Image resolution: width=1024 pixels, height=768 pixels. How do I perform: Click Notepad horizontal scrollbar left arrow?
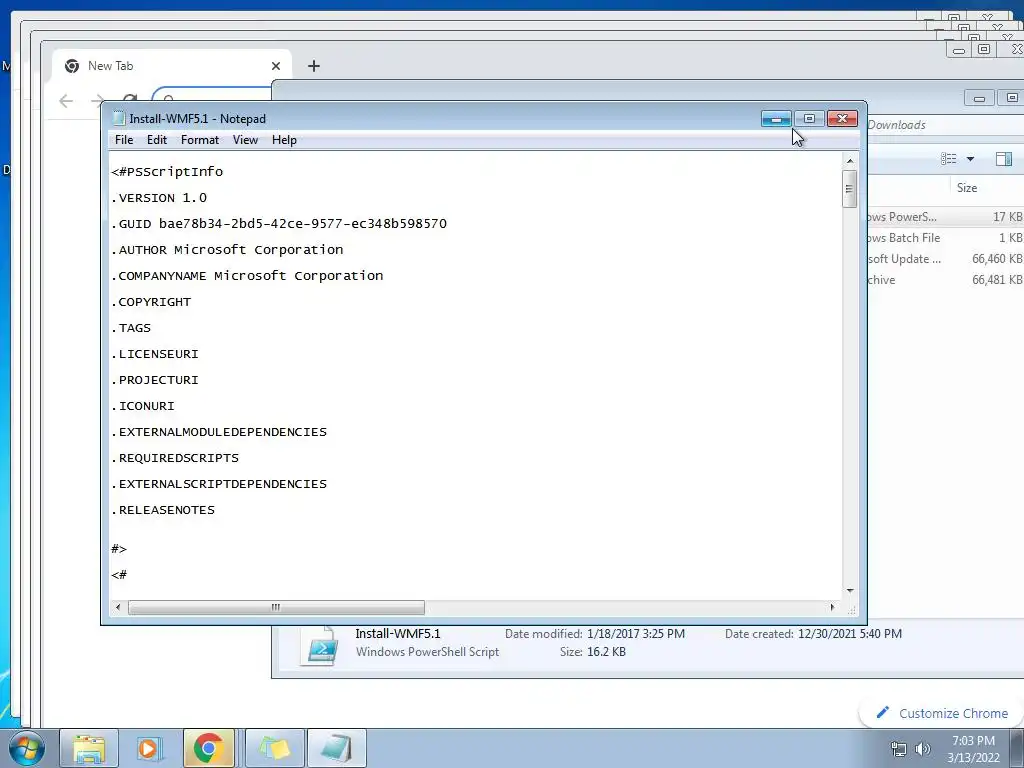coord(118,607)
